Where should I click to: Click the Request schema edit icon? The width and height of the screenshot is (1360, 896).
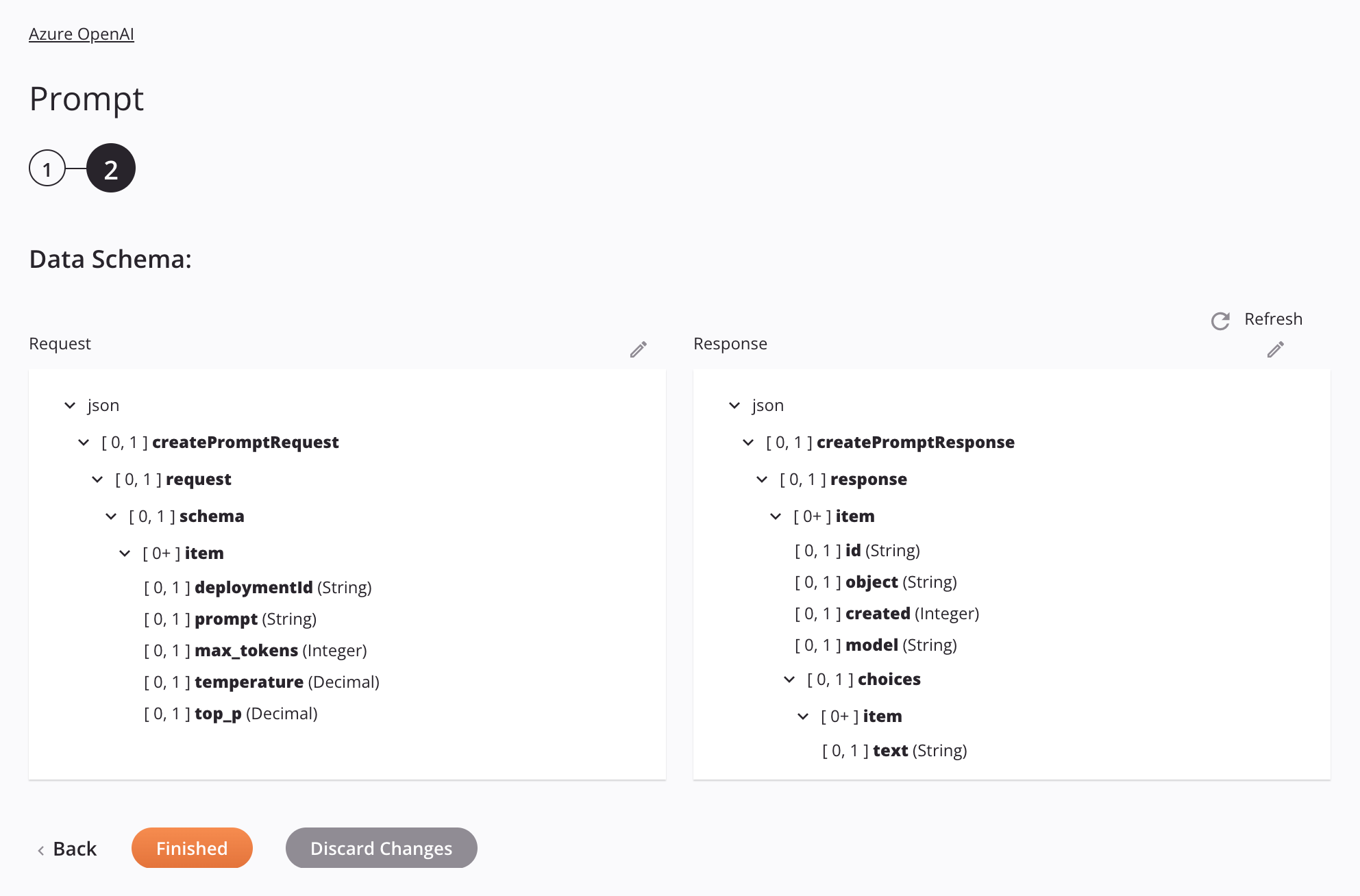pos(638,349)
